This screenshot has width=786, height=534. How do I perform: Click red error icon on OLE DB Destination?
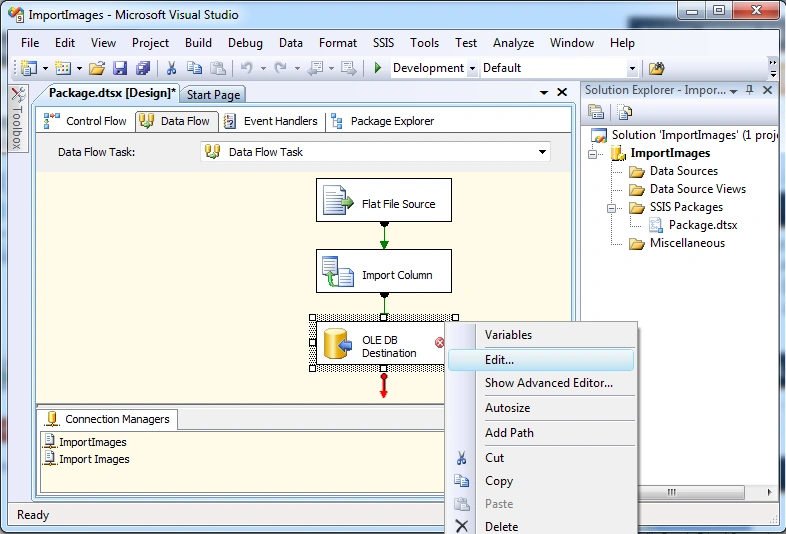tap(440, 342)
